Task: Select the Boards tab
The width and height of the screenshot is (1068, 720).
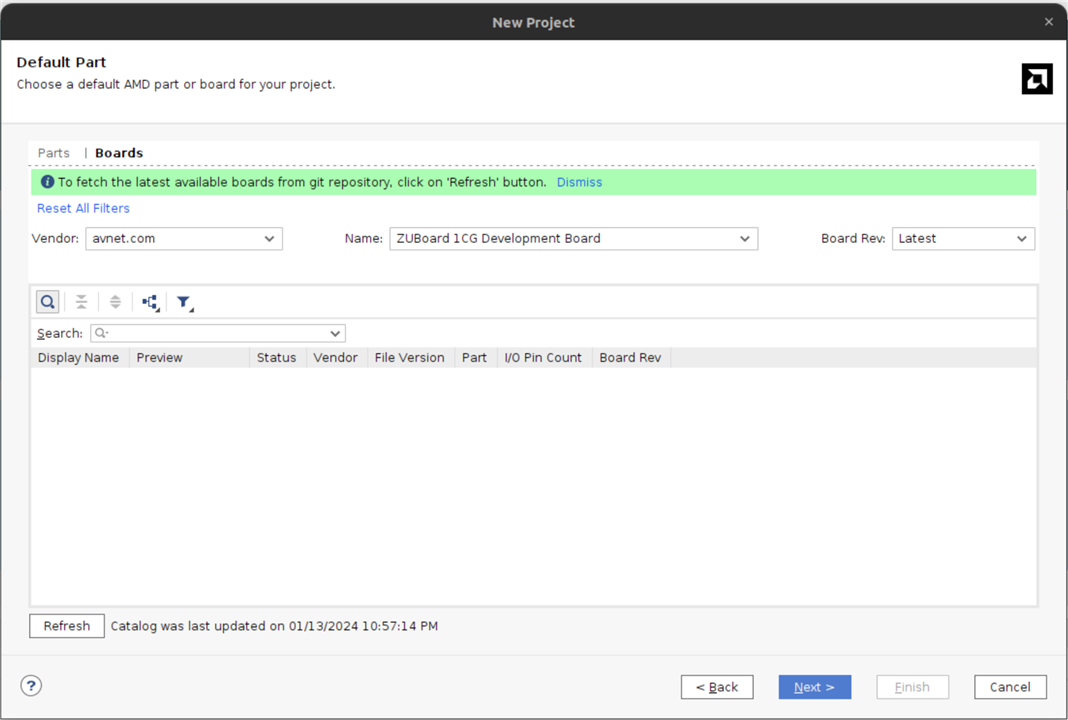Action: (x=119, y=153)
